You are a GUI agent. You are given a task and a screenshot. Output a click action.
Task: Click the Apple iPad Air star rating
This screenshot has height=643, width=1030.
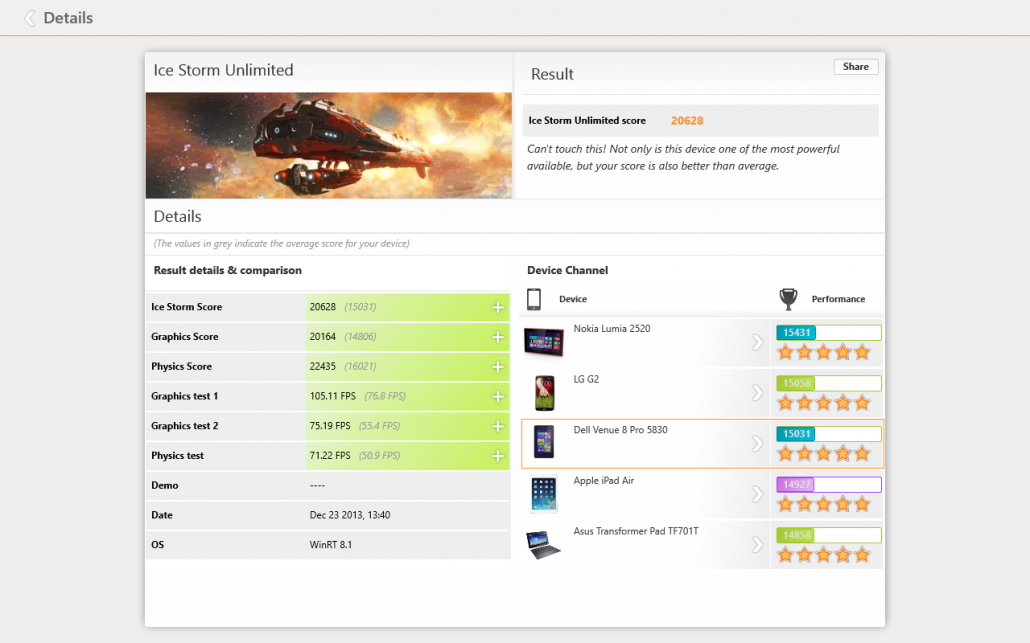[824, 504]
